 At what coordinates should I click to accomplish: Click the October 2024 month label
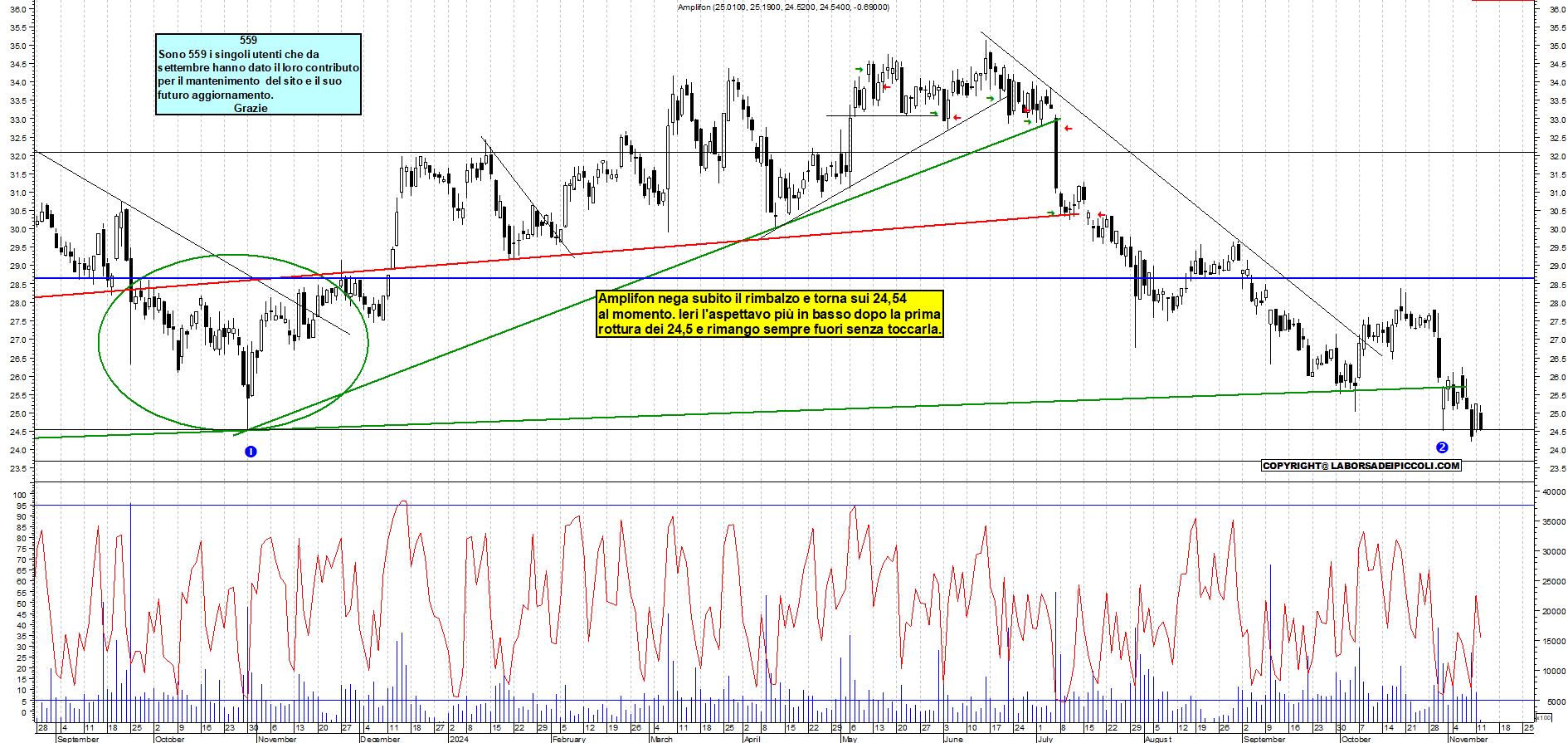coord(1356,739)
